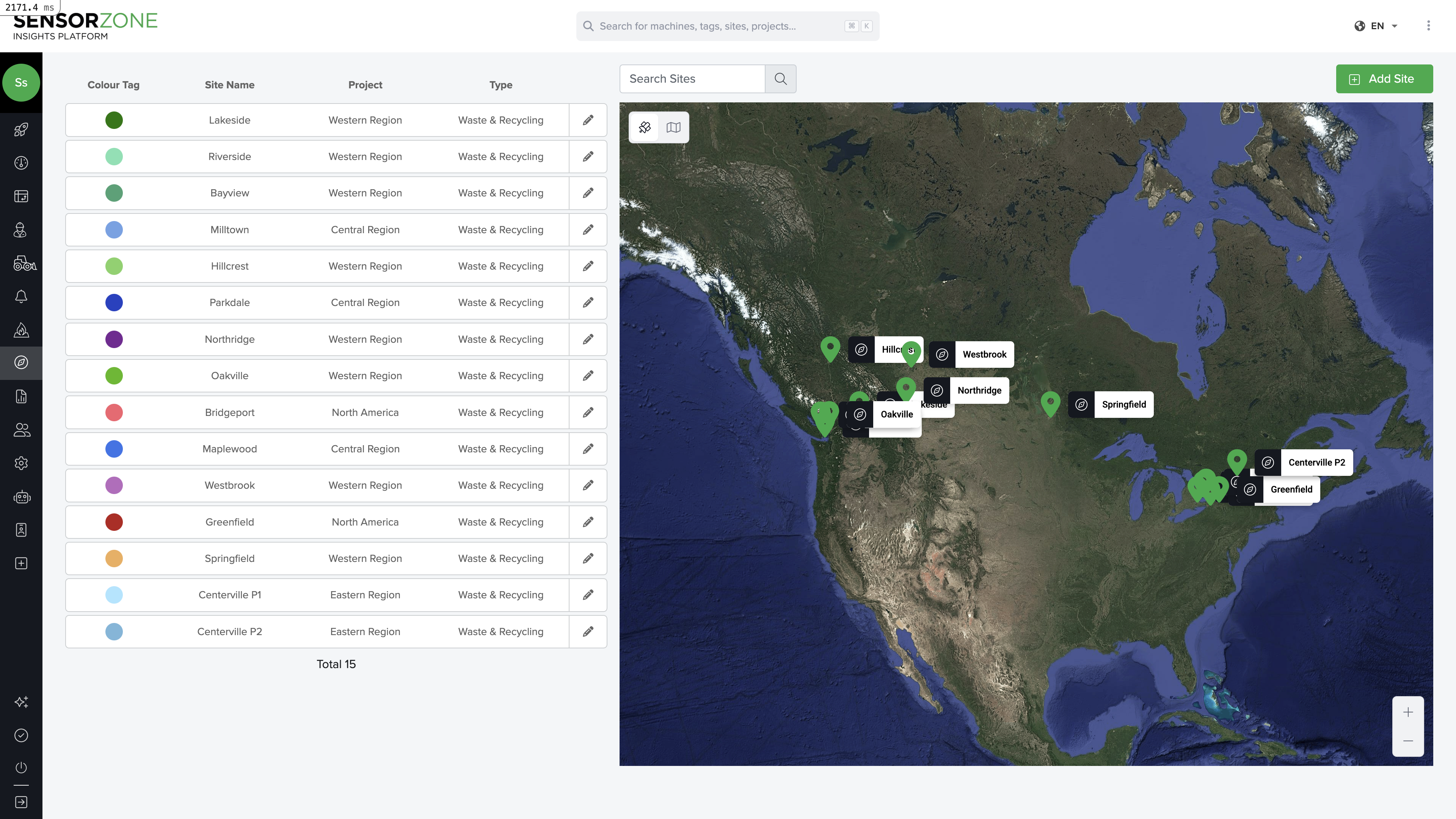
Task: Expand the Ss profile avatar menu
Action: [x=21, y=83]
